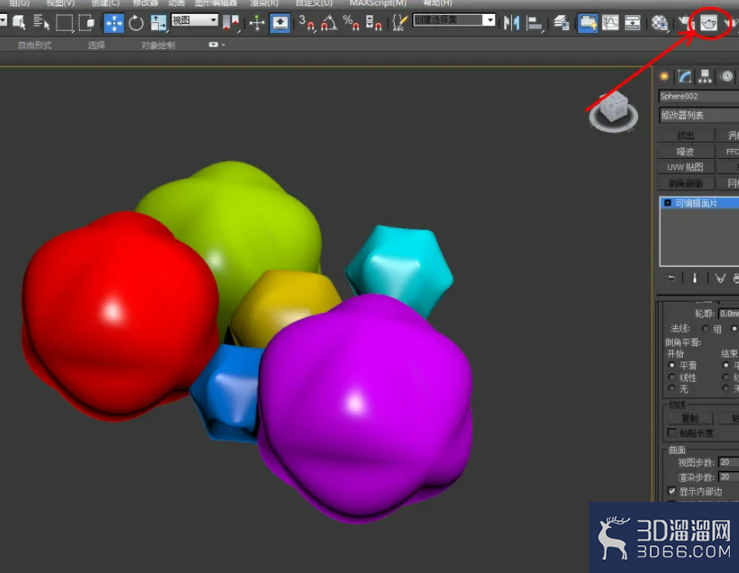Switch to Modify command panel tab
This screenshot has width=739, height=573.
(x=685, y=76)
